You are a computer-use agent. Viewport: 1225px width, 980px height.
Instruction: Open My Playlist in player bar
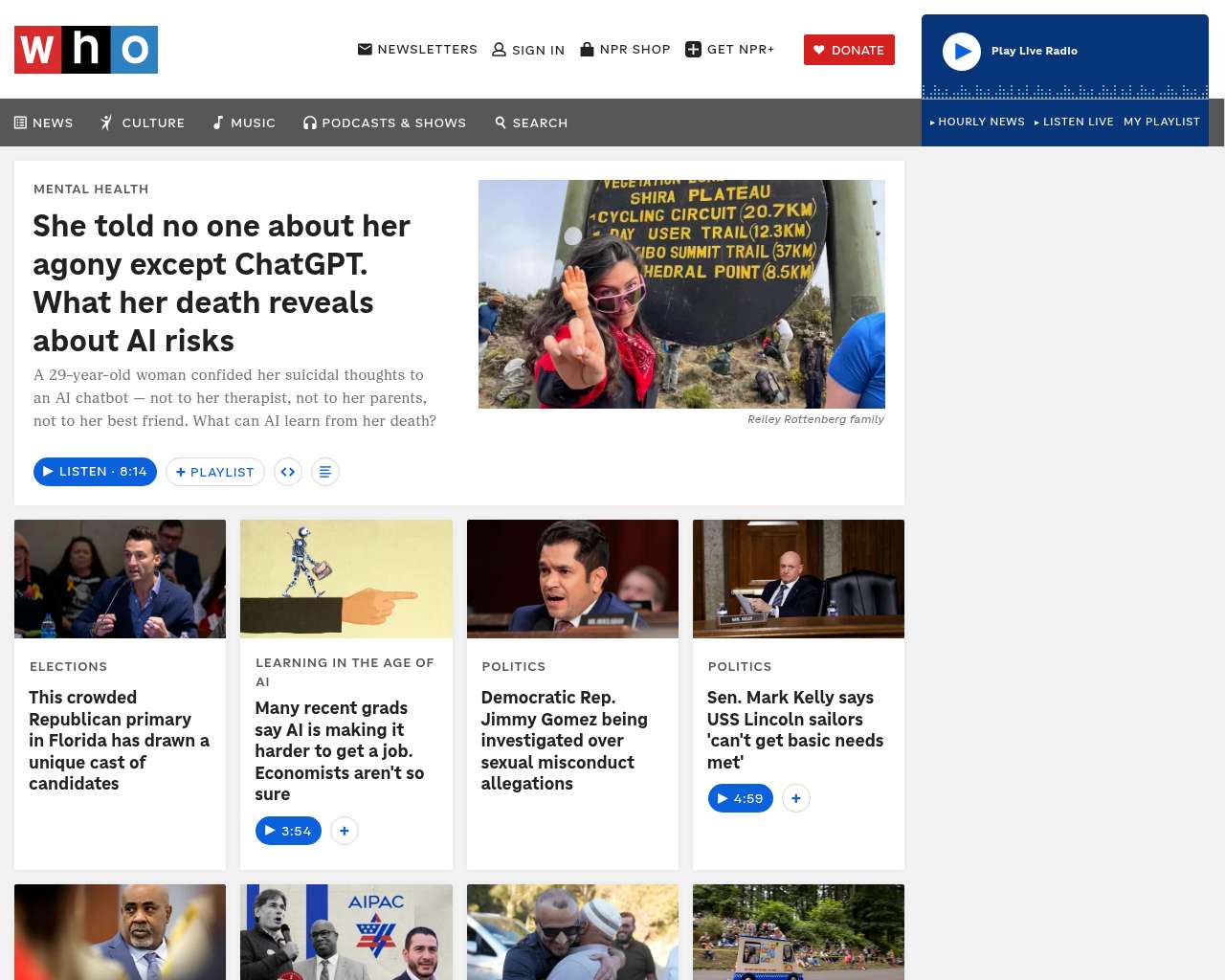(1162, 122)
